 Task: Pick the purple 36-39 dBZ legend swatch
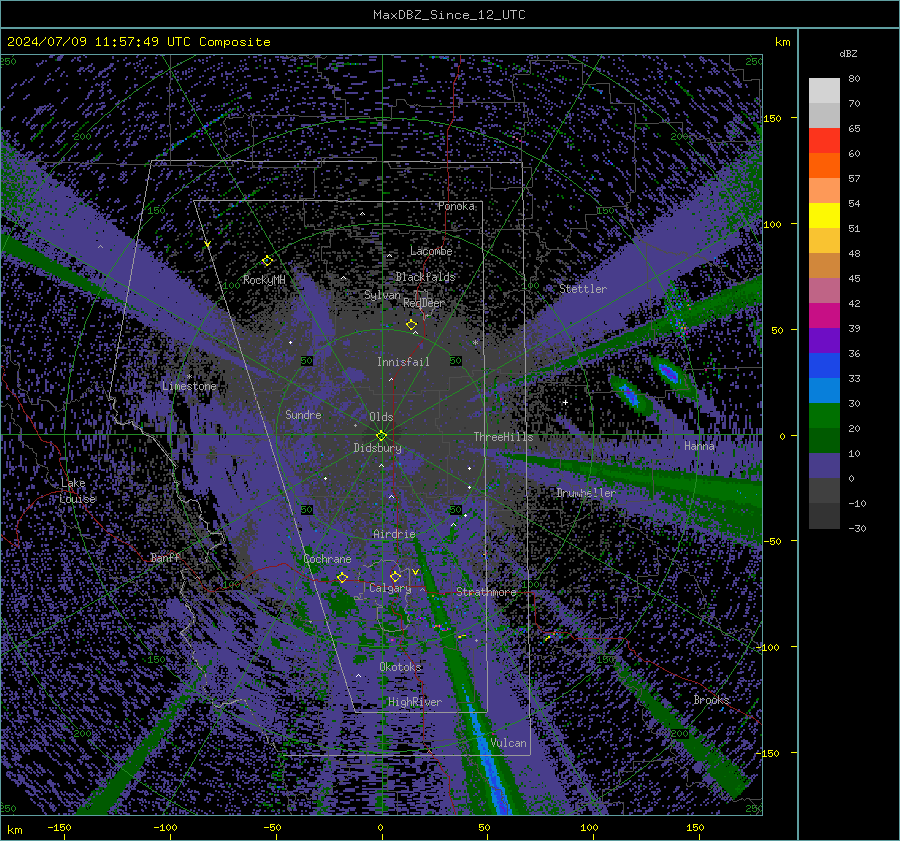(x=824, y=341)
